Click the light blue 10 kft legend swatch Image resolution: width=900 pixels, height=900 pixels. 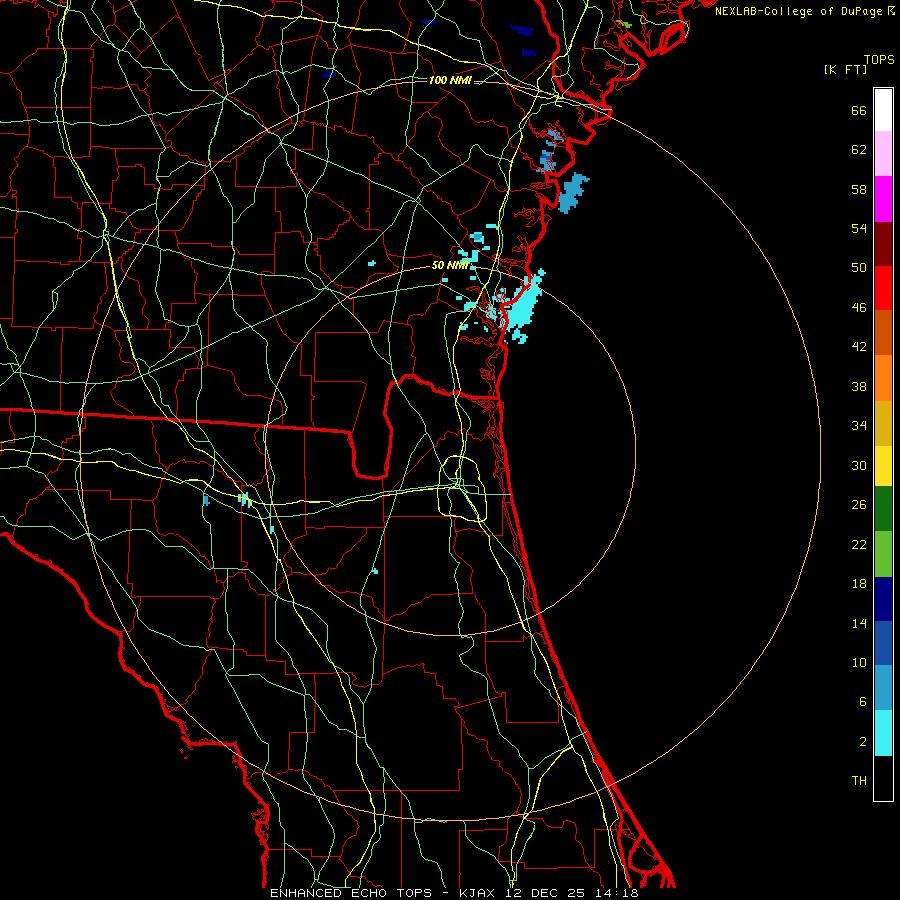(883, 687)
